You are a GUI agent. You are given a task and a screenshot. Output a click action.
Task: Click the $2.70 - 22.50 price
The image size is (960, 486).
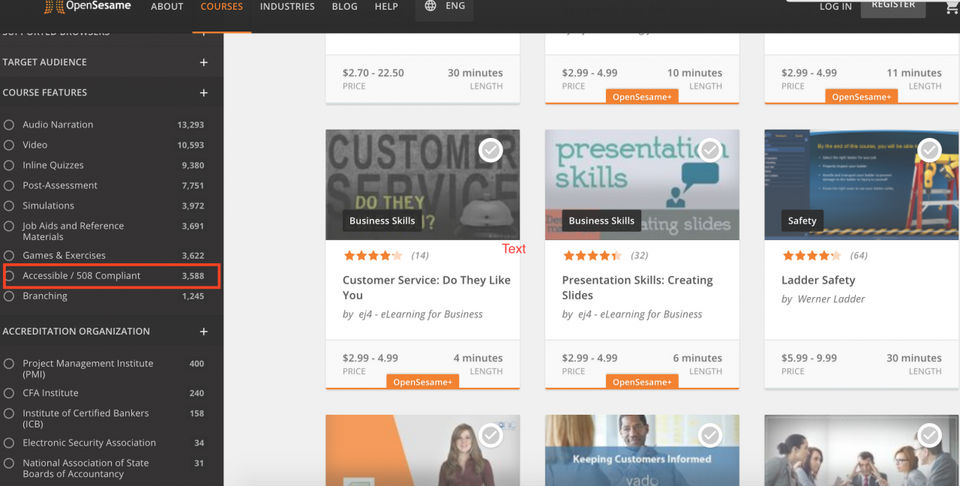tap(373, 73)
